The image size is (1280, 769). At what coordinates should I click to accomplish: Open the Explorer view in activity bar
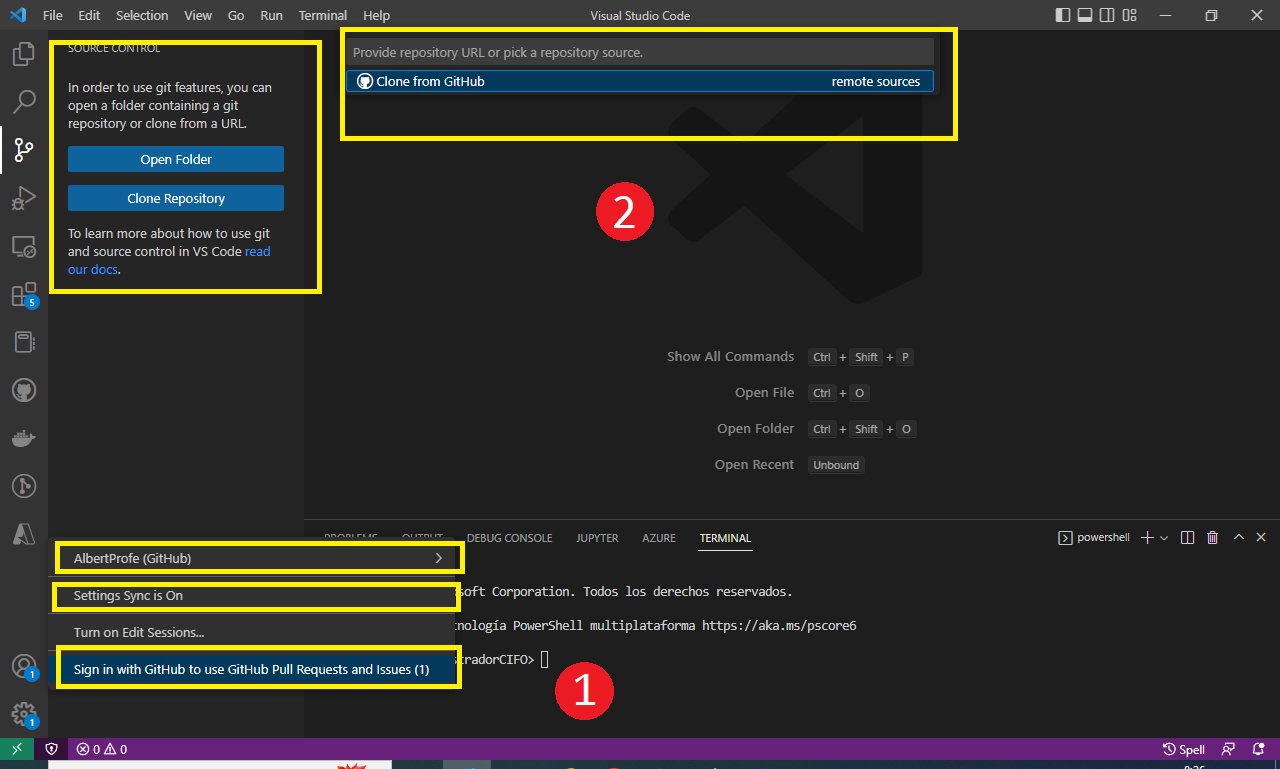tap(24, 55)
